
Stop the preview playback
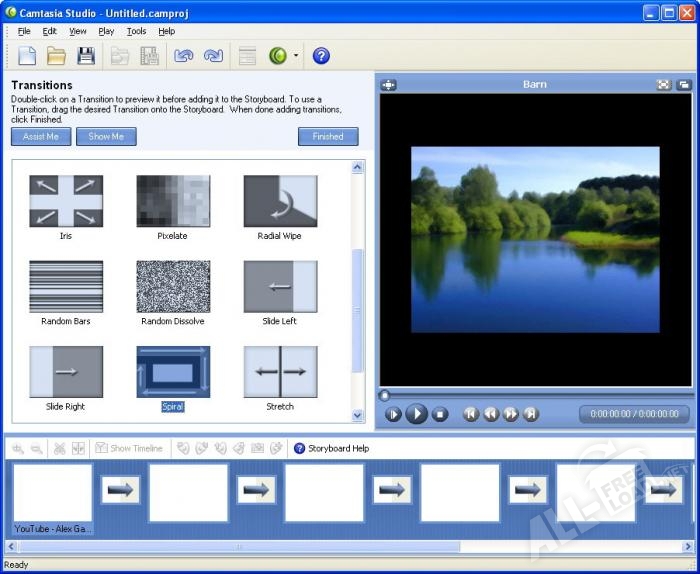tap(440, 414)
